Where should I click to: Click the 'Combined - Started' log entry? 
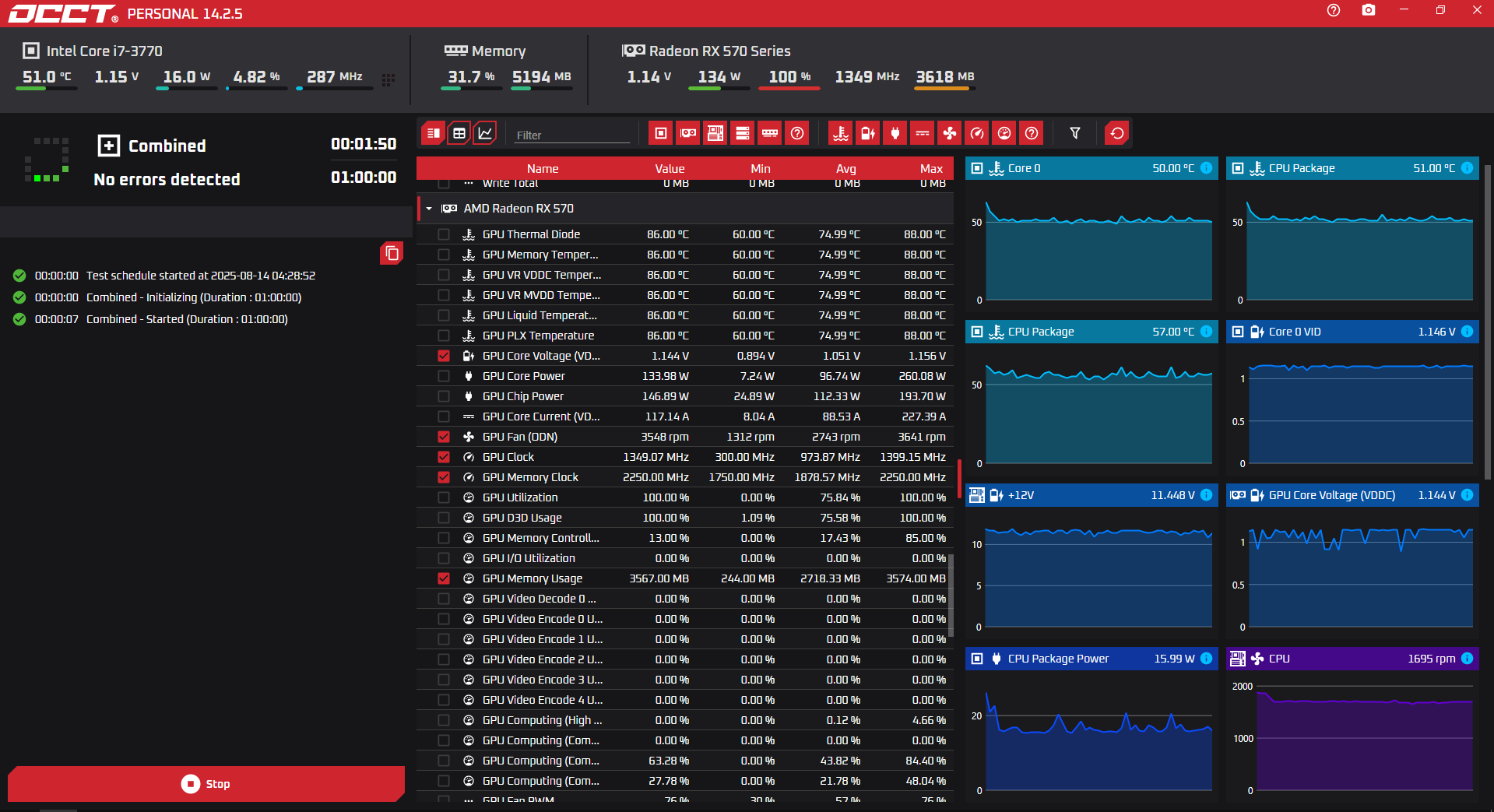pyautogui.click(x=187, y=319)
